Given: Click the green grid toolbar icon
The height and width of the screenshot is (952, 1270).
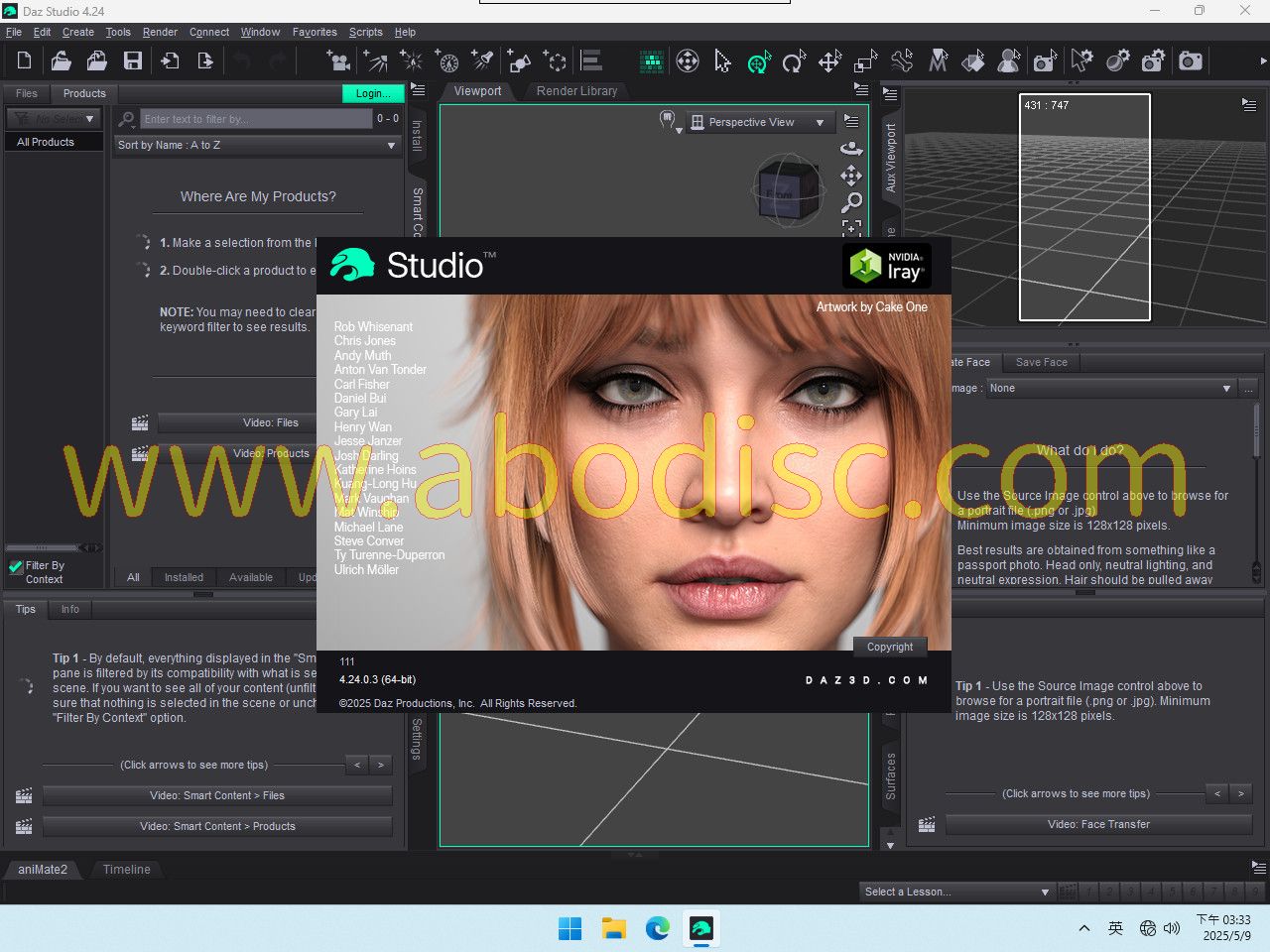Looking at the screenshot, I should pos(652,61).
